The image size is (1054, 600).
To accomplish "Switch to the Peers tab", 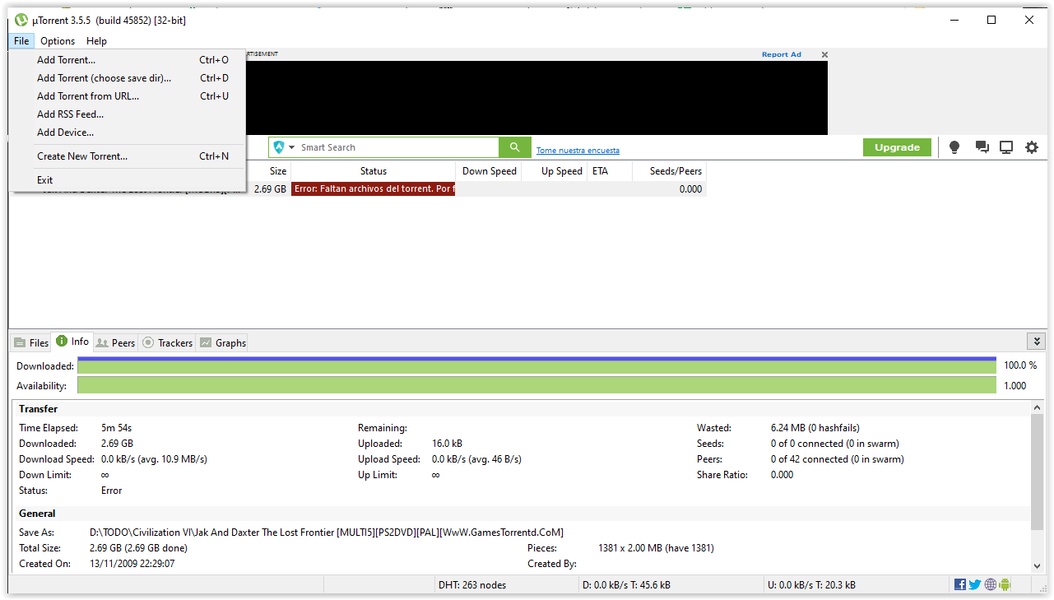I will click(x=116, y=343).
